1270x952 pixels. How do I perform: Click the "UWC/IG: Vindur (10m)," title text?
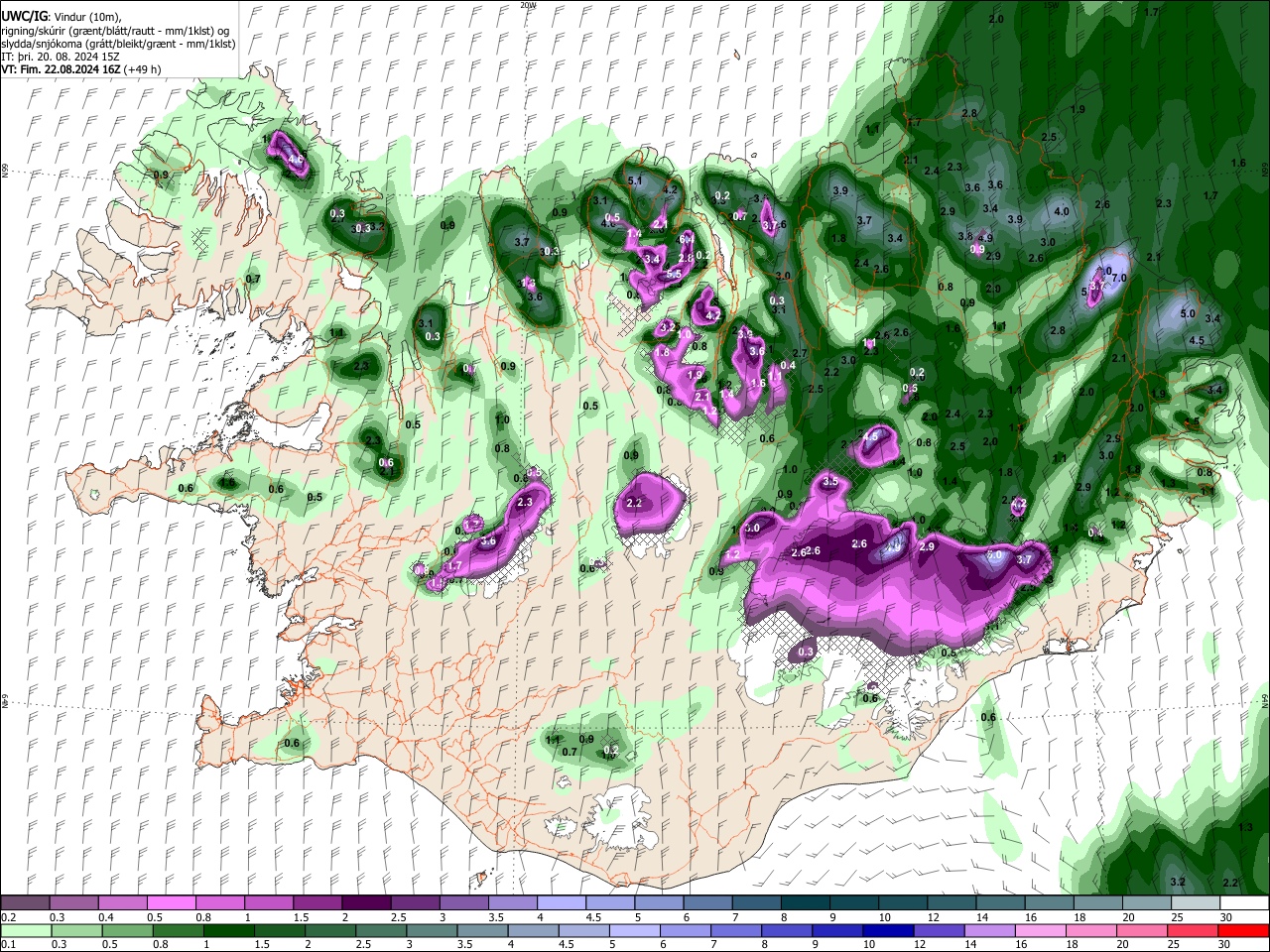pyautogui.click(x=62, y=16)
